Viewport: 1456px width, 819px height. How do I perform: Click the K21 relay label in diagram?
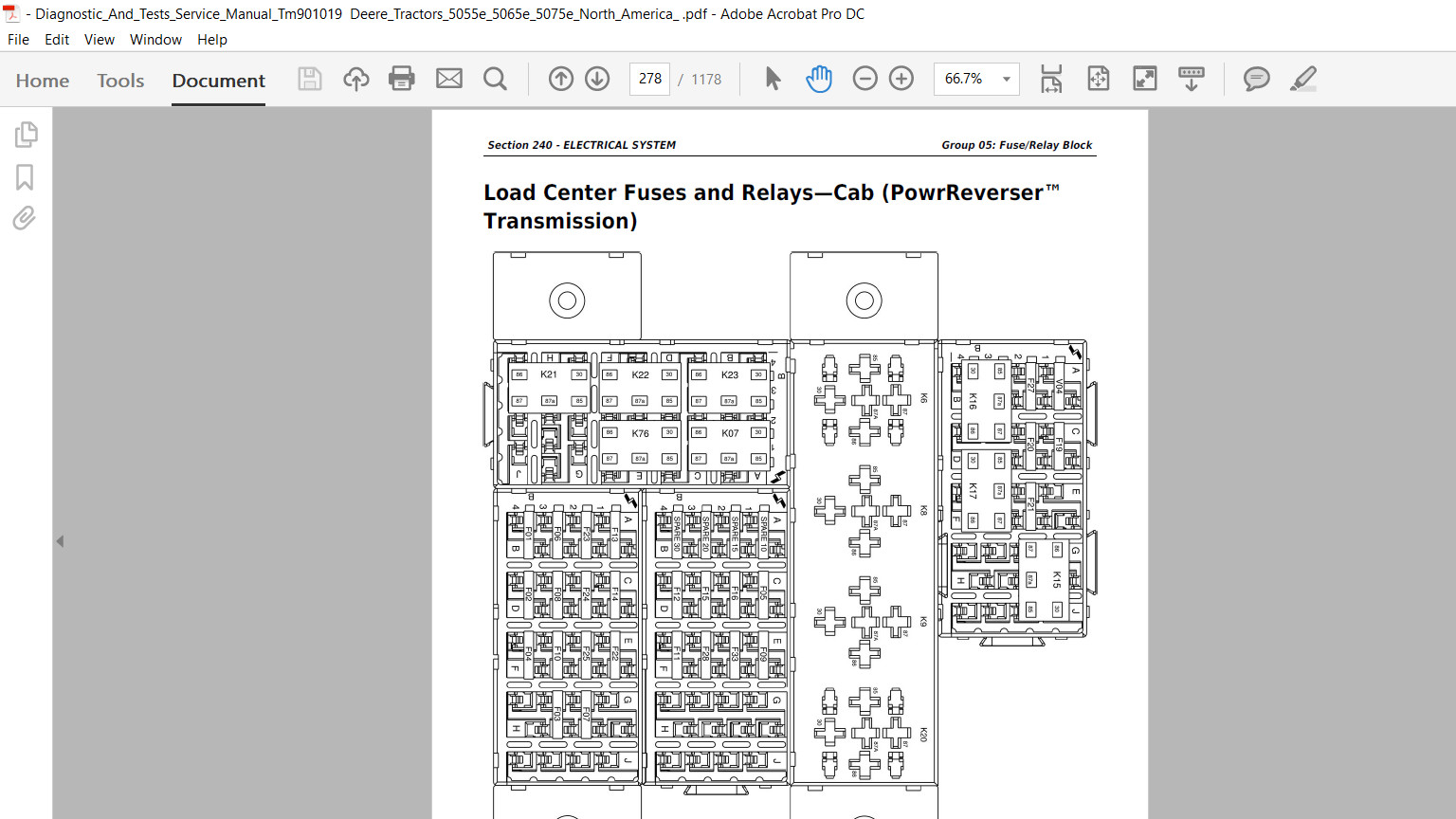[549, 374]
